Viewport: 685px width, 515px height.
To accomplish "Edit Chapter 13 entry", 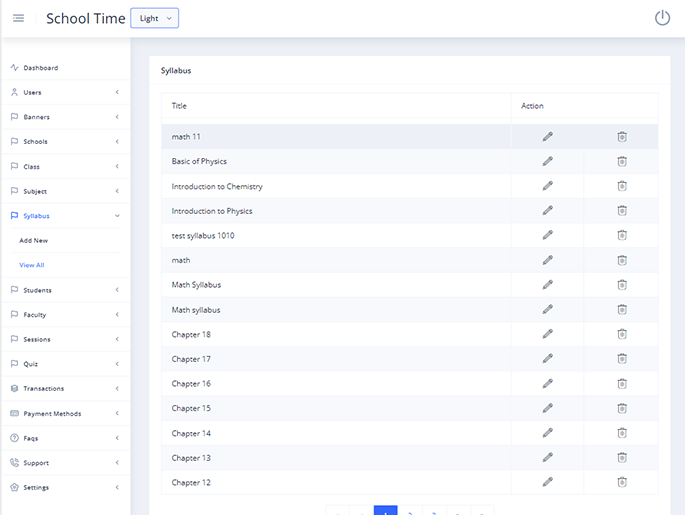I will (547, 457).
